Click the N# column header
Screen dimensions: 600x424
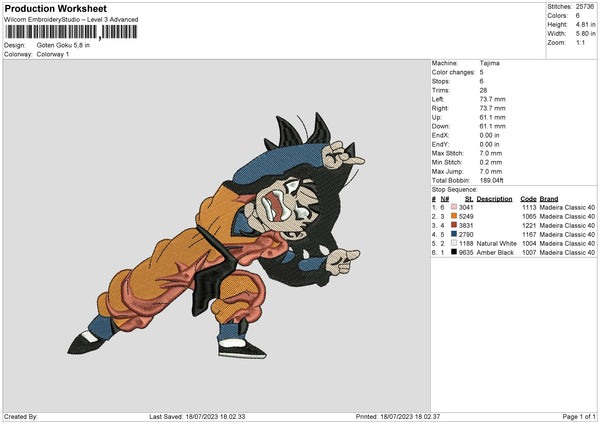[441, 198]
